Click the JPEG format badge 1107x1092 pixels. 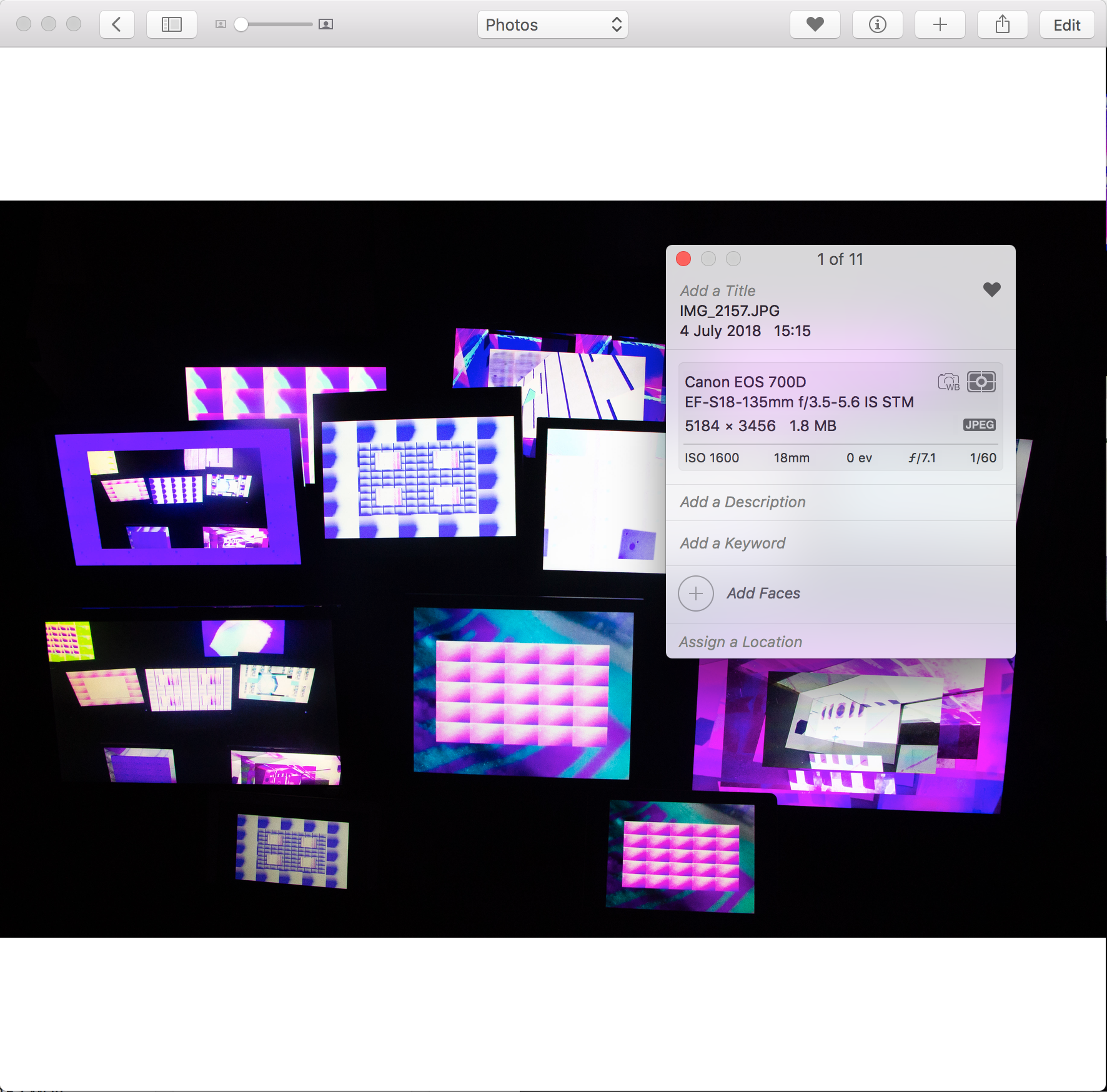point(979,425)
